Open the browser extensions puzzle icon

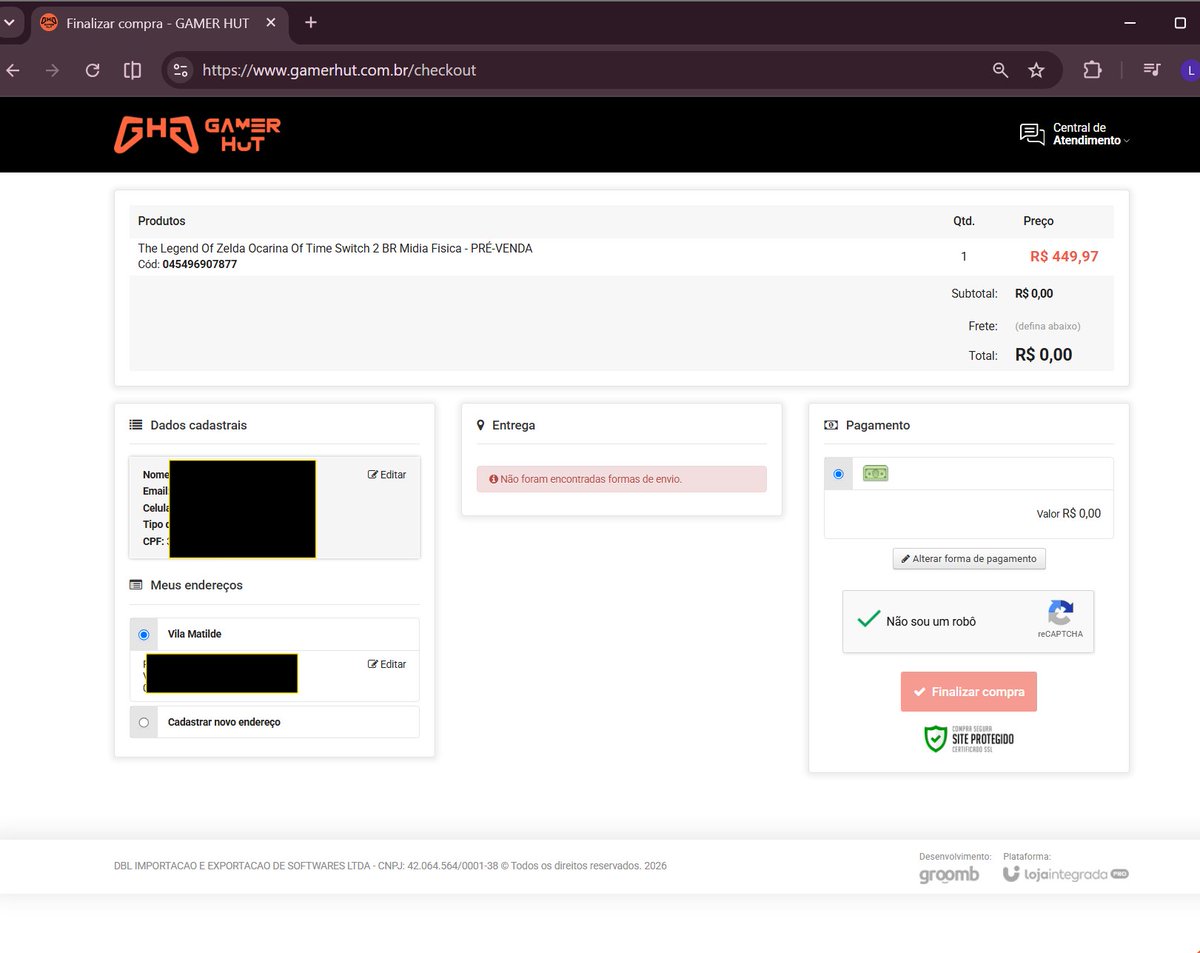pyautogui.click(x=1092, y=70)
